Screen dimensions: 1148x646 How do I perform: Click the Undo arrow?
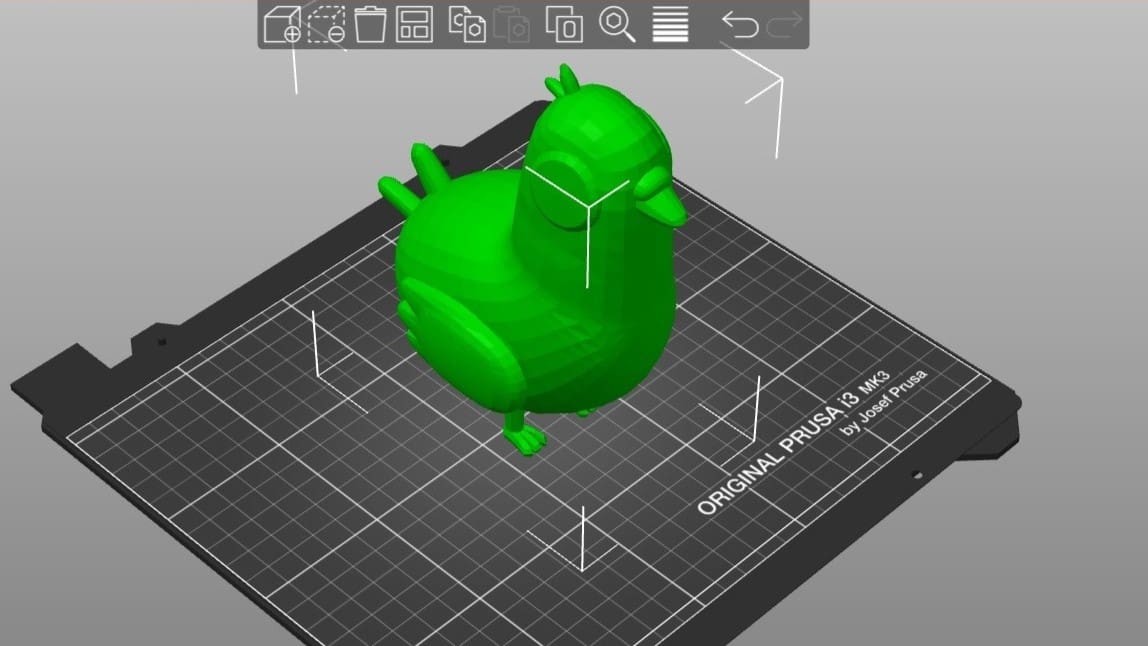(739, 25)
